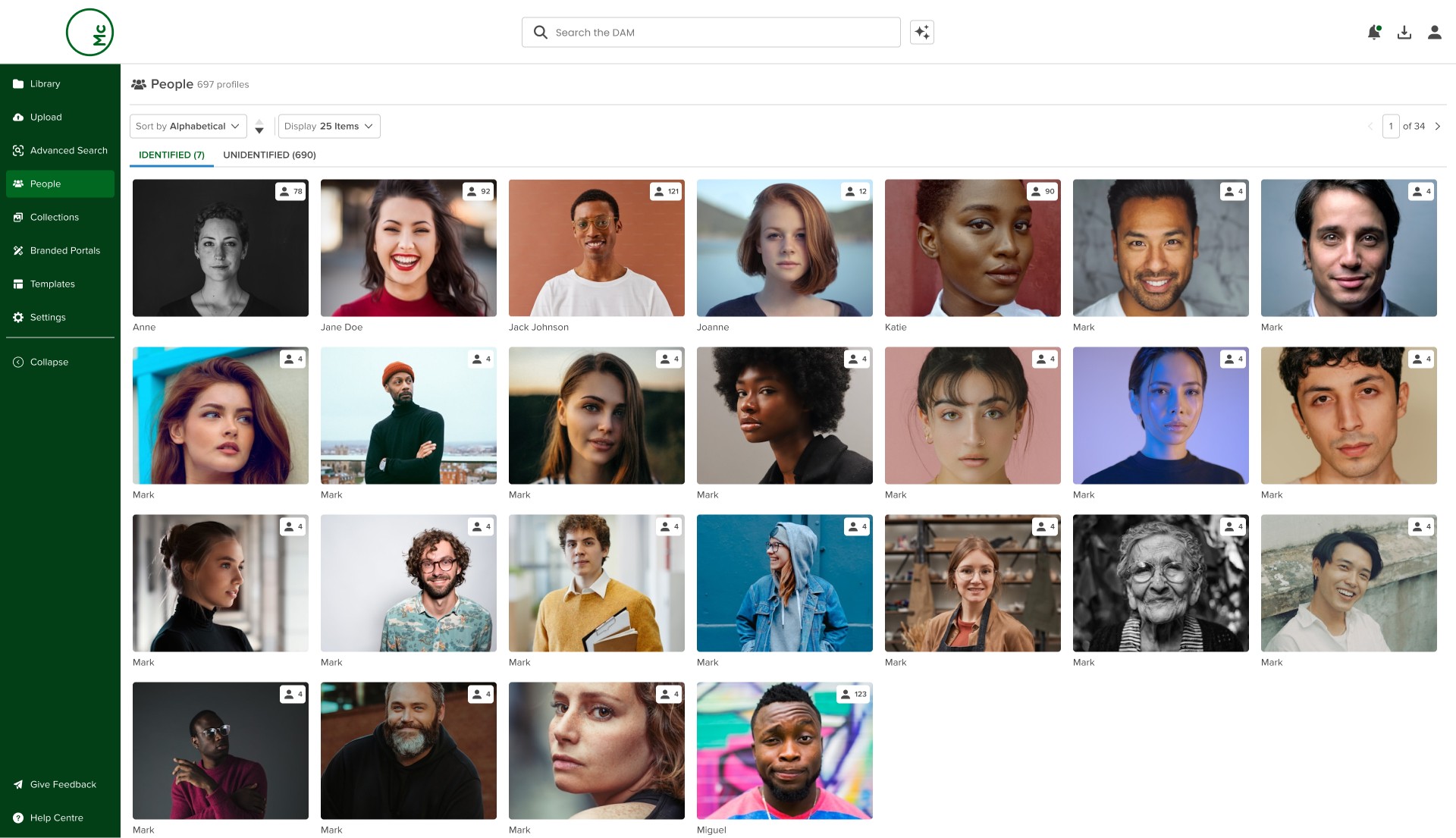Toggle sort direction arrows
Screen dimensions: 1456x838
click(259, 126)
